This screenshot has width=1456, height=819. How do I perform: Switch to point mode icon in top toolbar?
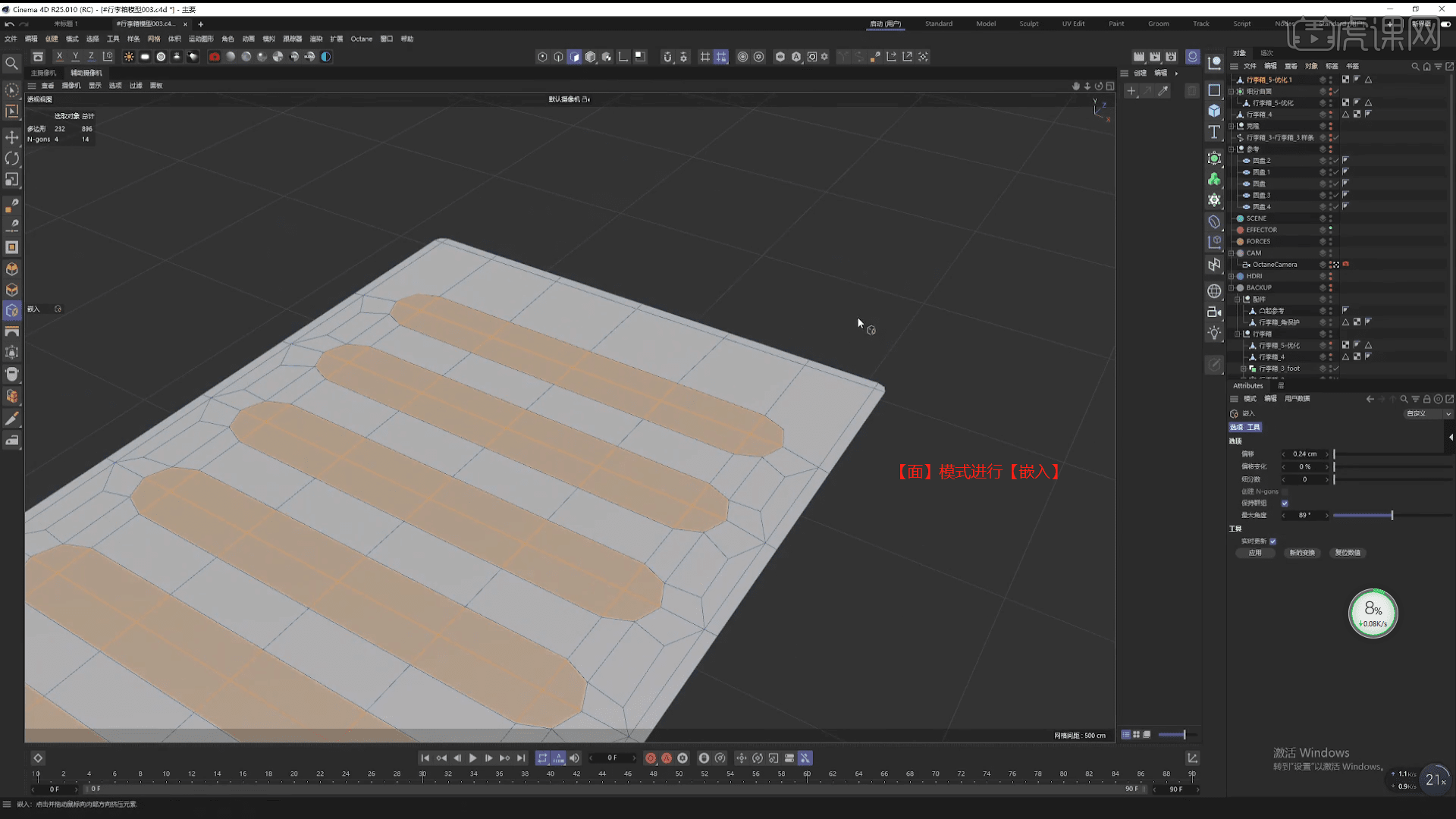click(542, 57)
